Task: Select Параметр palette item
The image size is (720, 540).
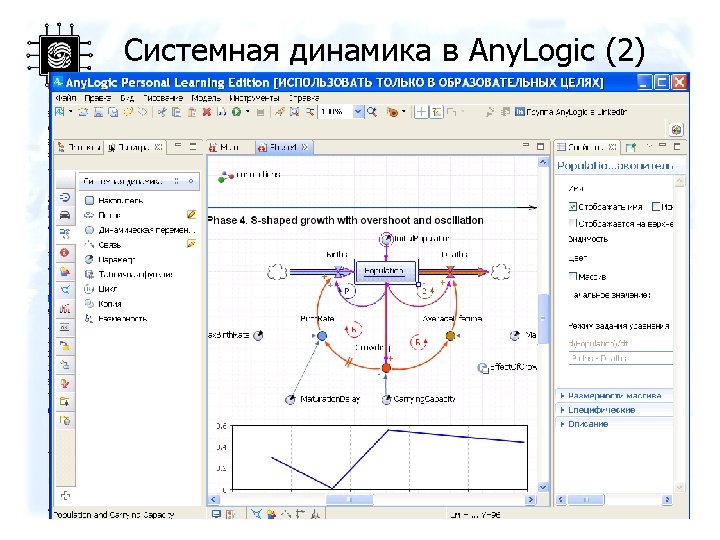Action: tap(110, 259)
